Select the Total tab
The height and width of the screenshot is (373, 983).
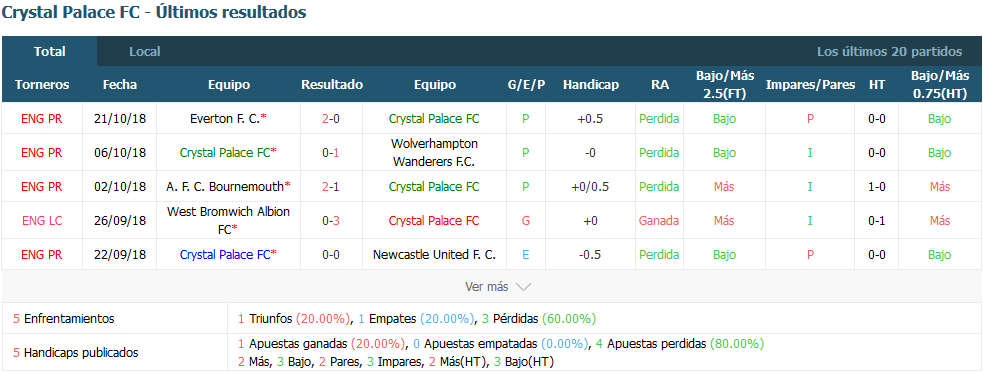point(50,51)
